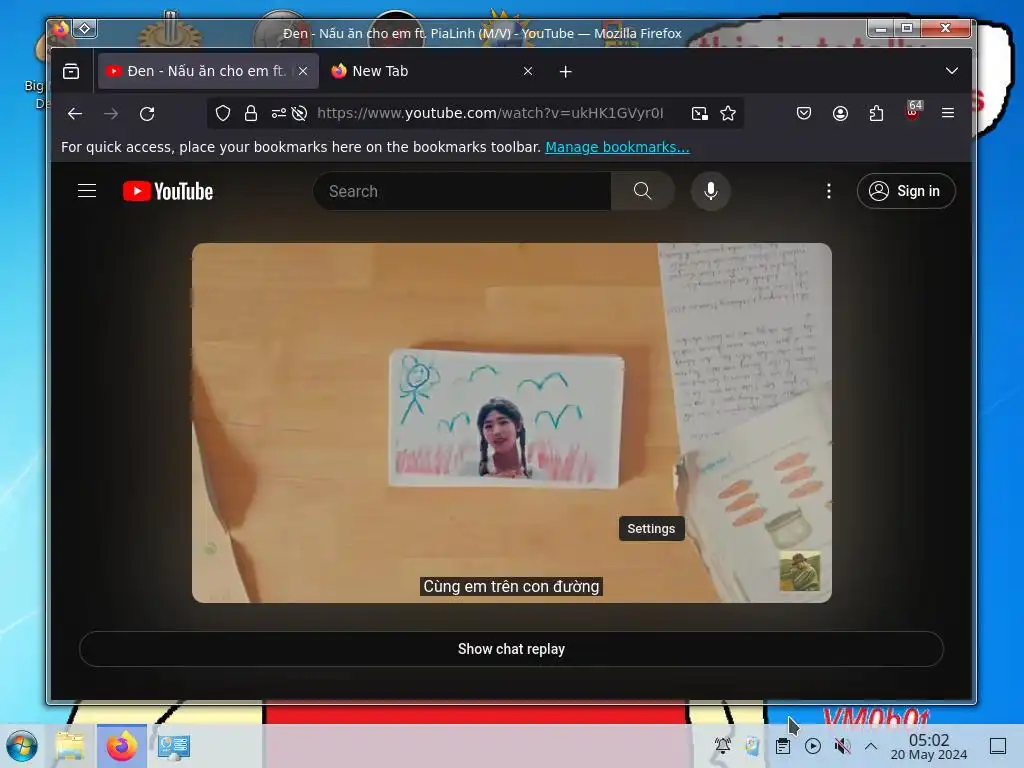Open a new tab with plus button
Viewport: 1024px width, 768px height.
[x=566, y=71]
